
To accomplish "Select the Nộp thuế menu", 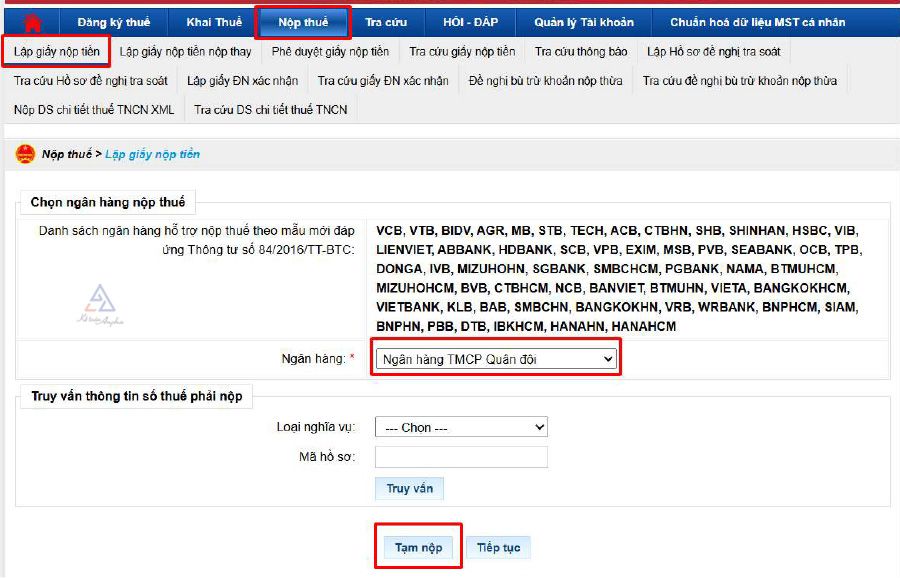I will (303, 22).
